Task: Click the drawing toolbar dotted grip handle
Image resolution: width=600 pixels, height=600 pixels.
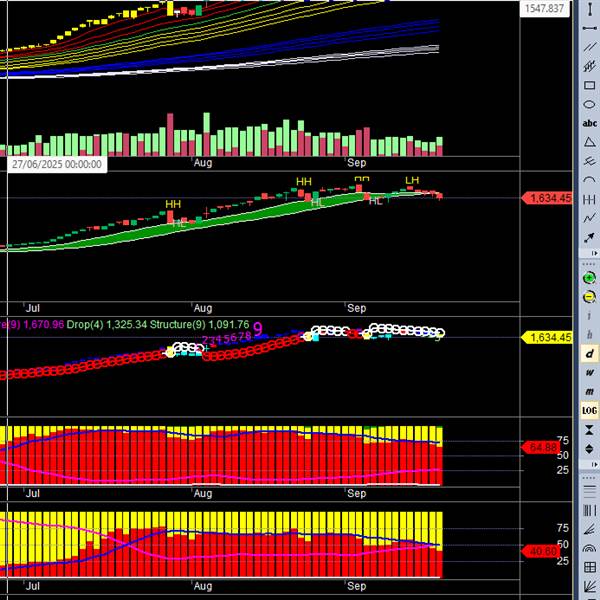Action: 589,264
